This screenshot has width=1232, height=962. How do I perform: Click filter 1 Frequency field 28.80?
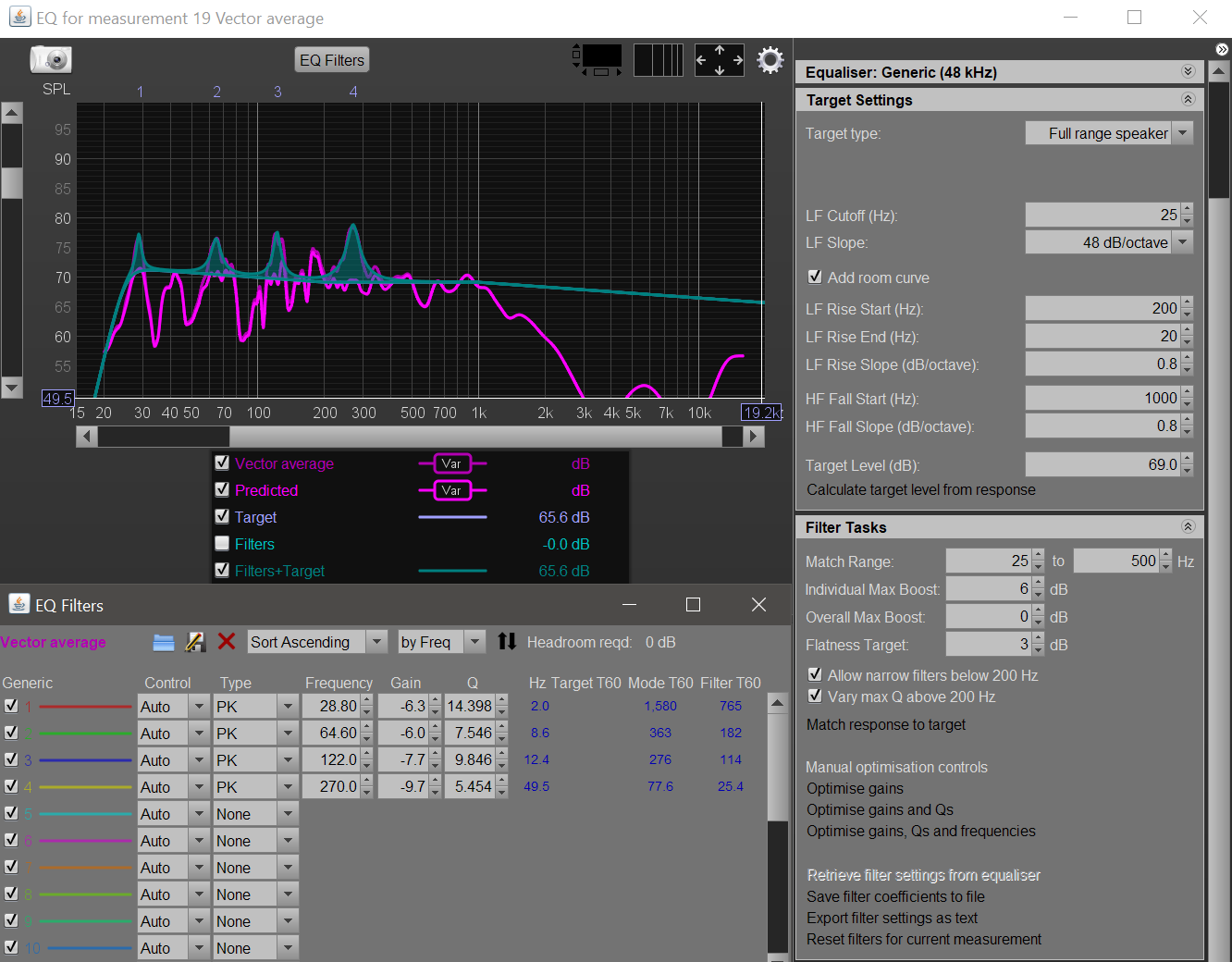(330, 706)
